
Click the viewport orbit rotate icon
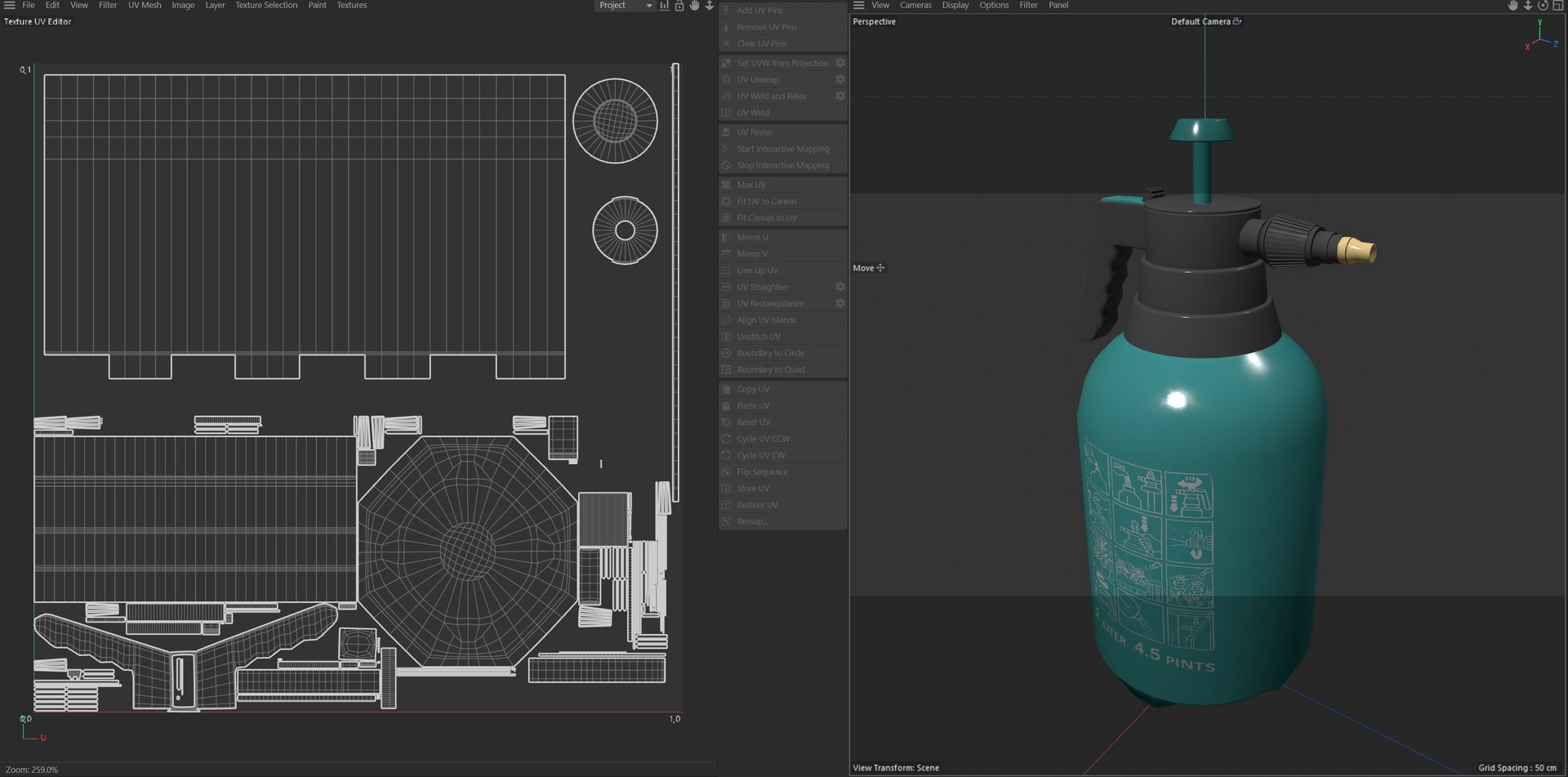(1543, 5)
